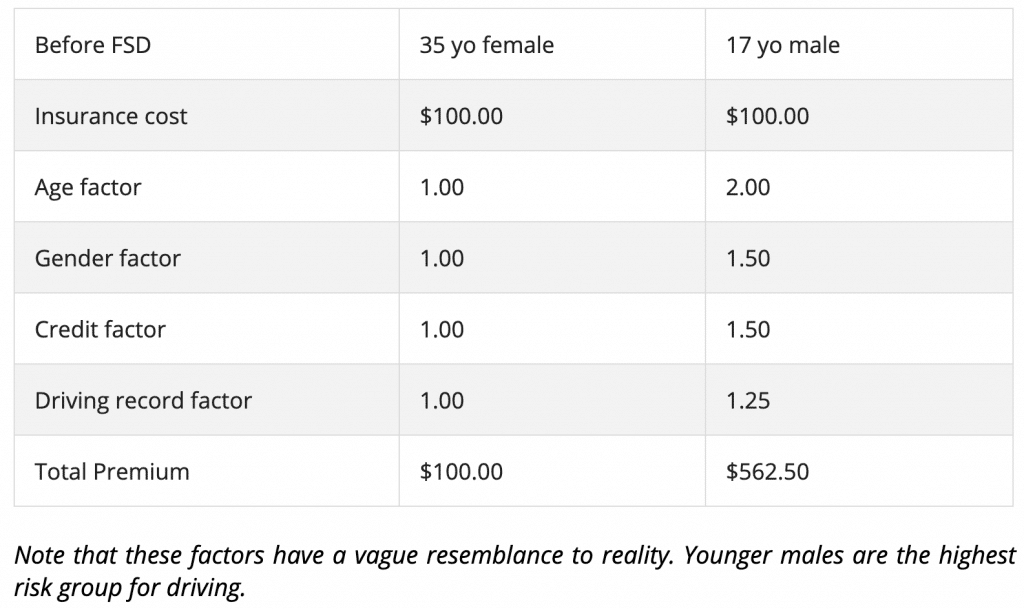Select the $562.50 total premium cell

point(767,471)
